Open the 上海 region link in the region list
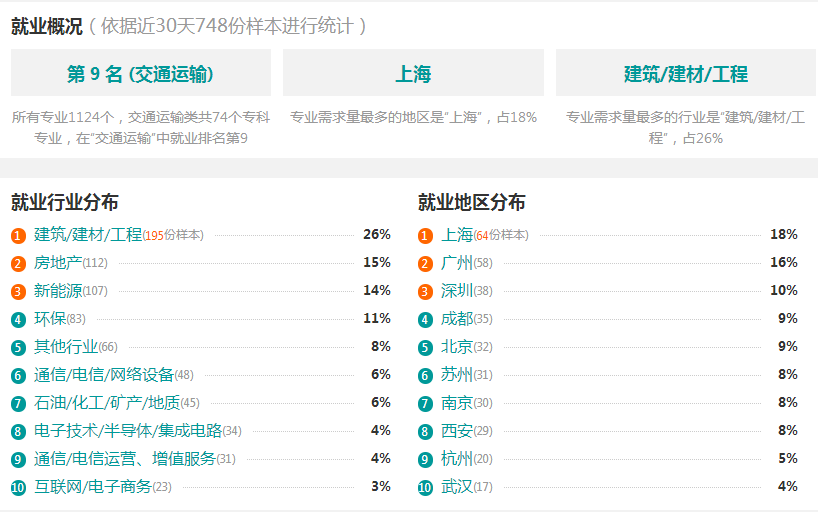 457,235
